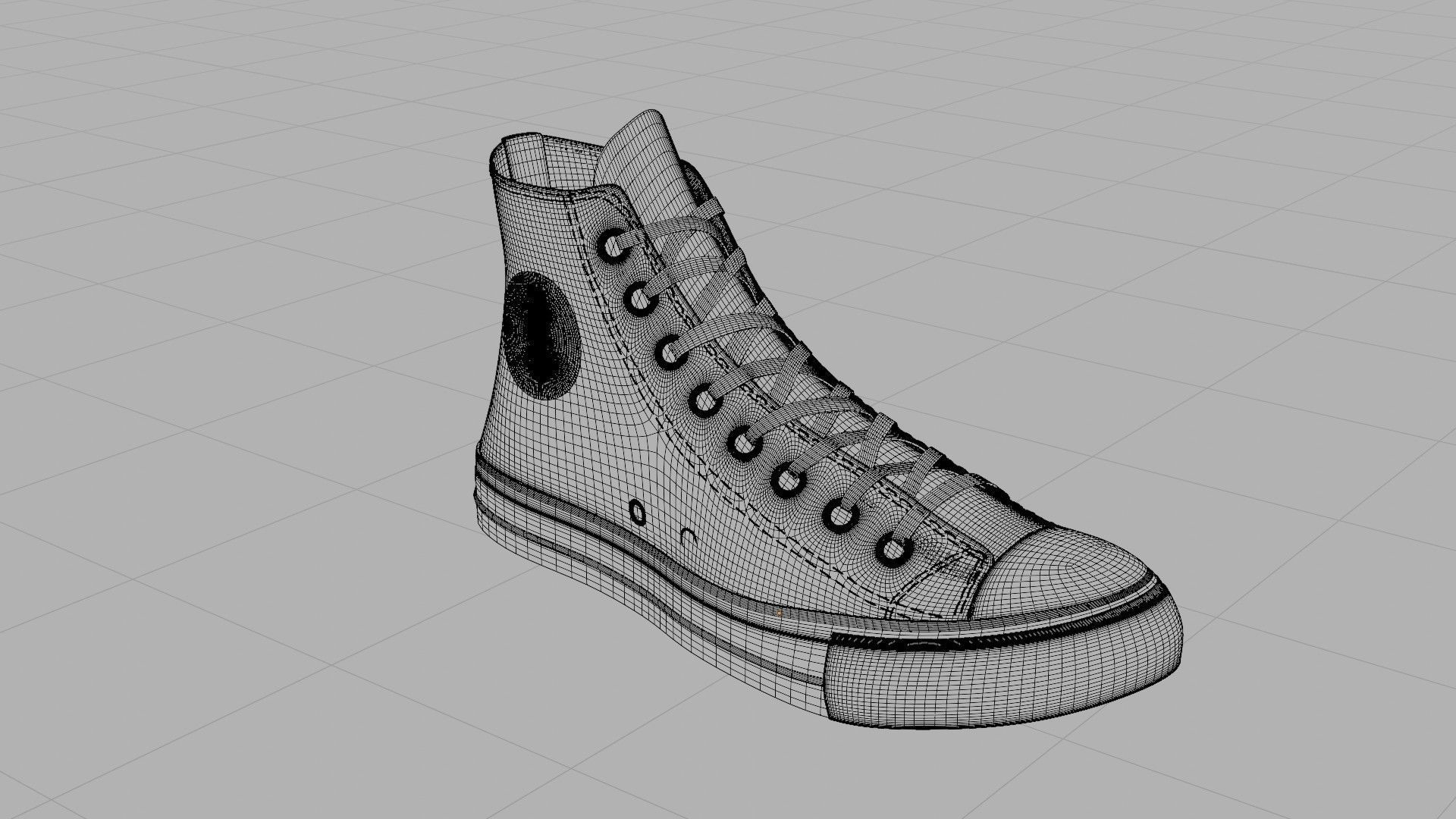Screen dimensions: 1456x819
Task: Click the lowest lace eyelet near toe cap
Action: click(896, 549)
